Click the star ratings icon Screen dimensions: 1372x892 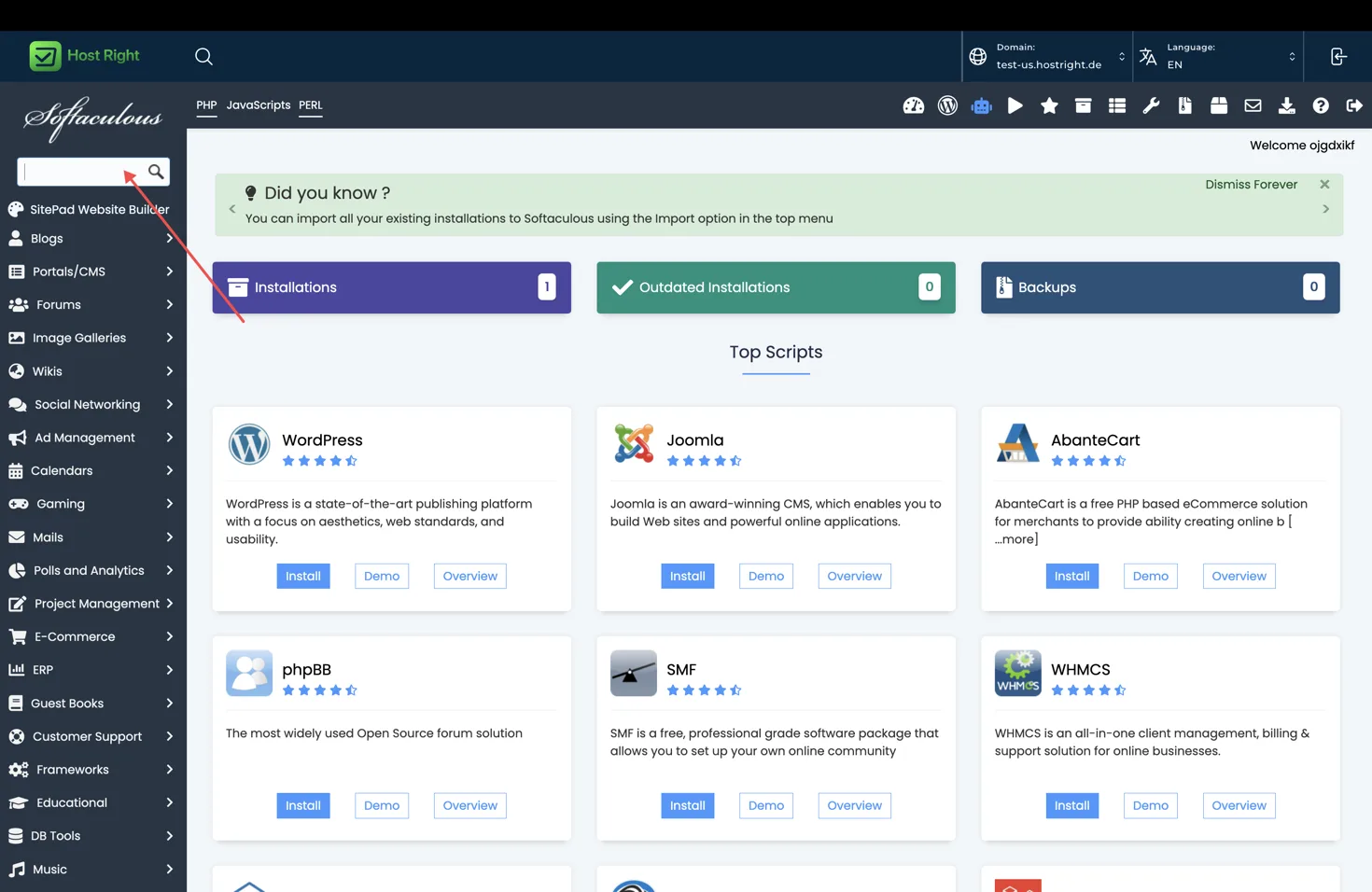(1049, 105)
